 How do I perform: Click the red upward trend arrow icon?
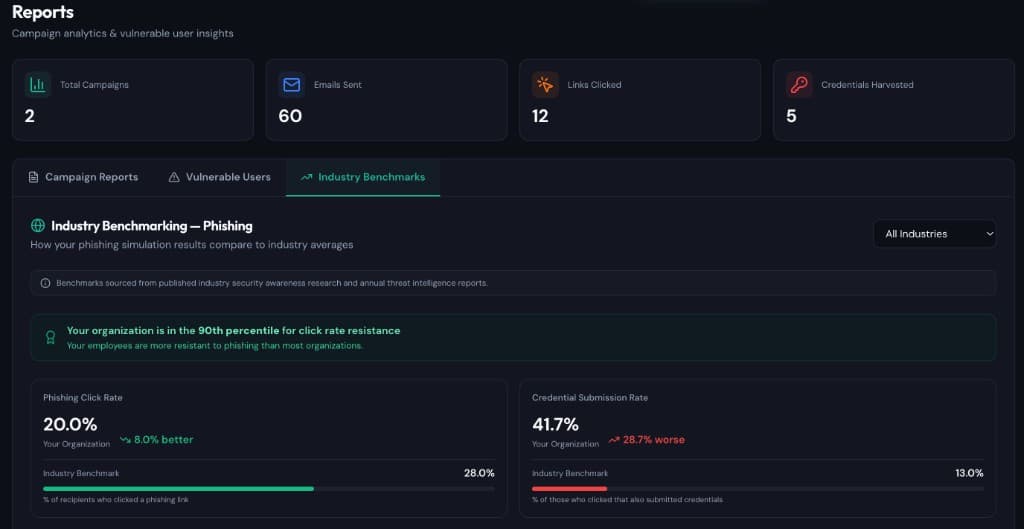coord(614,440)
